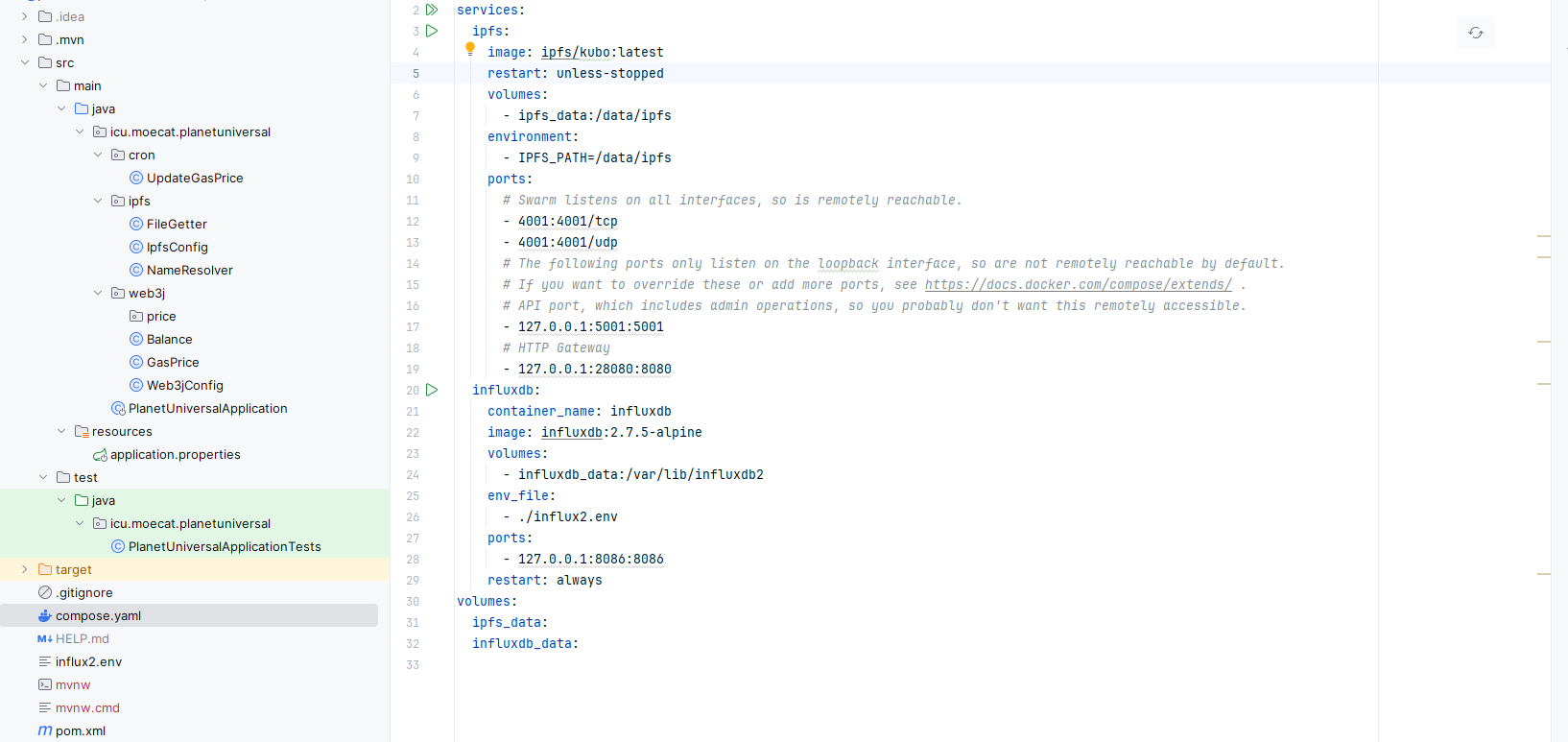Click line number 33 in the gutter
The width and height of the screenshot is (1568, 742).
click(413, 664)
